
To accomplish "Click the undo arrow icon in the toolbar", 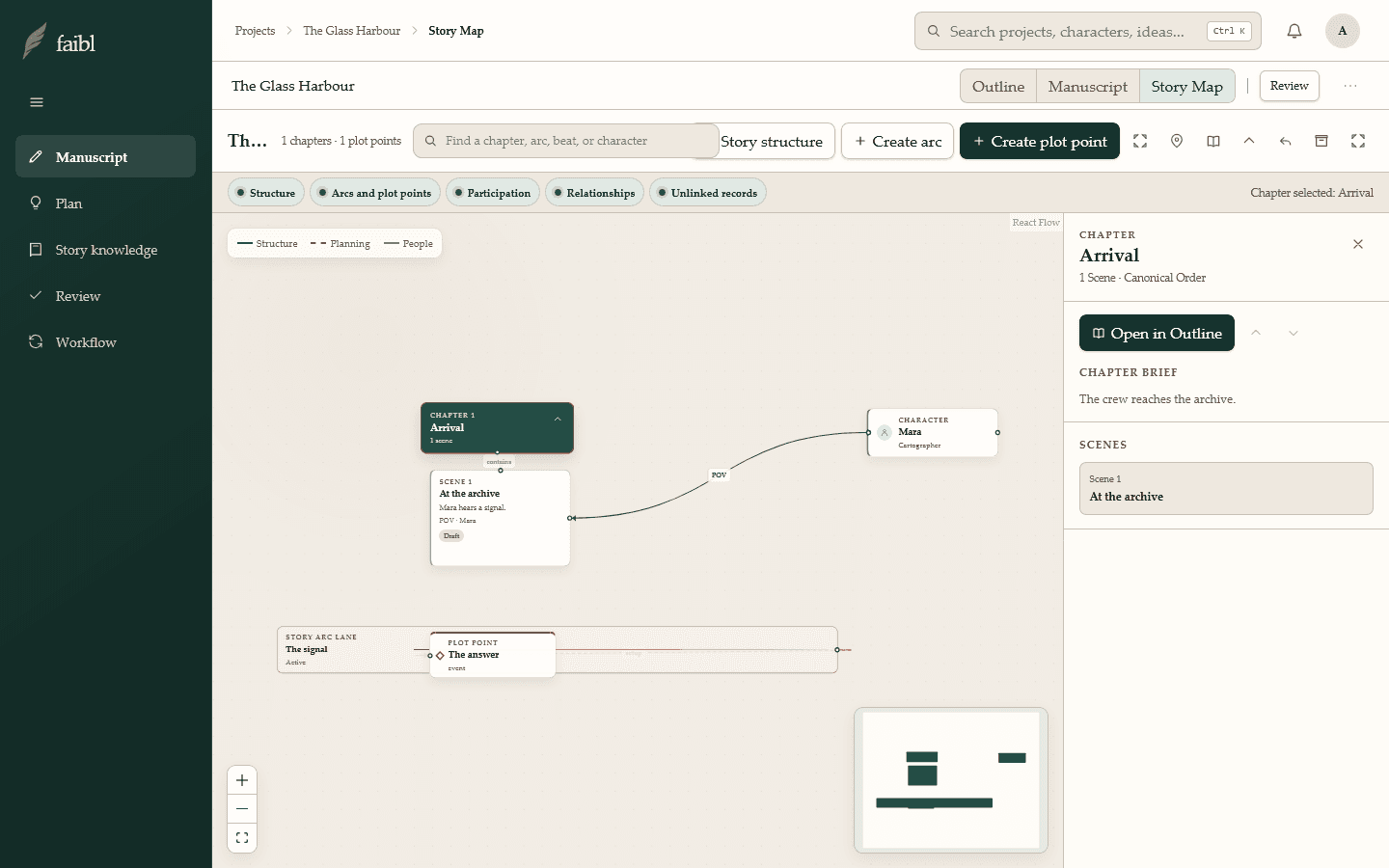I will pos(1286,141).
